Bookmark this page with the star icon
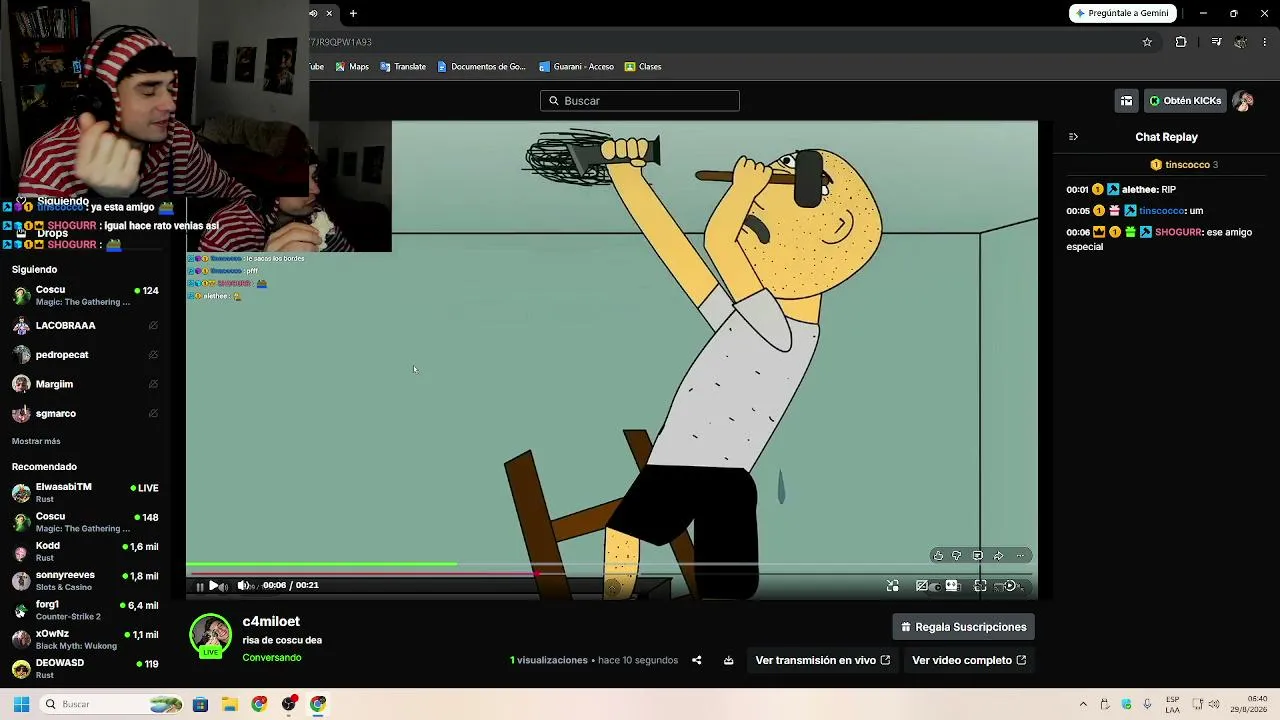This screenshot has width=1280, height=720. pos(1147,42)
